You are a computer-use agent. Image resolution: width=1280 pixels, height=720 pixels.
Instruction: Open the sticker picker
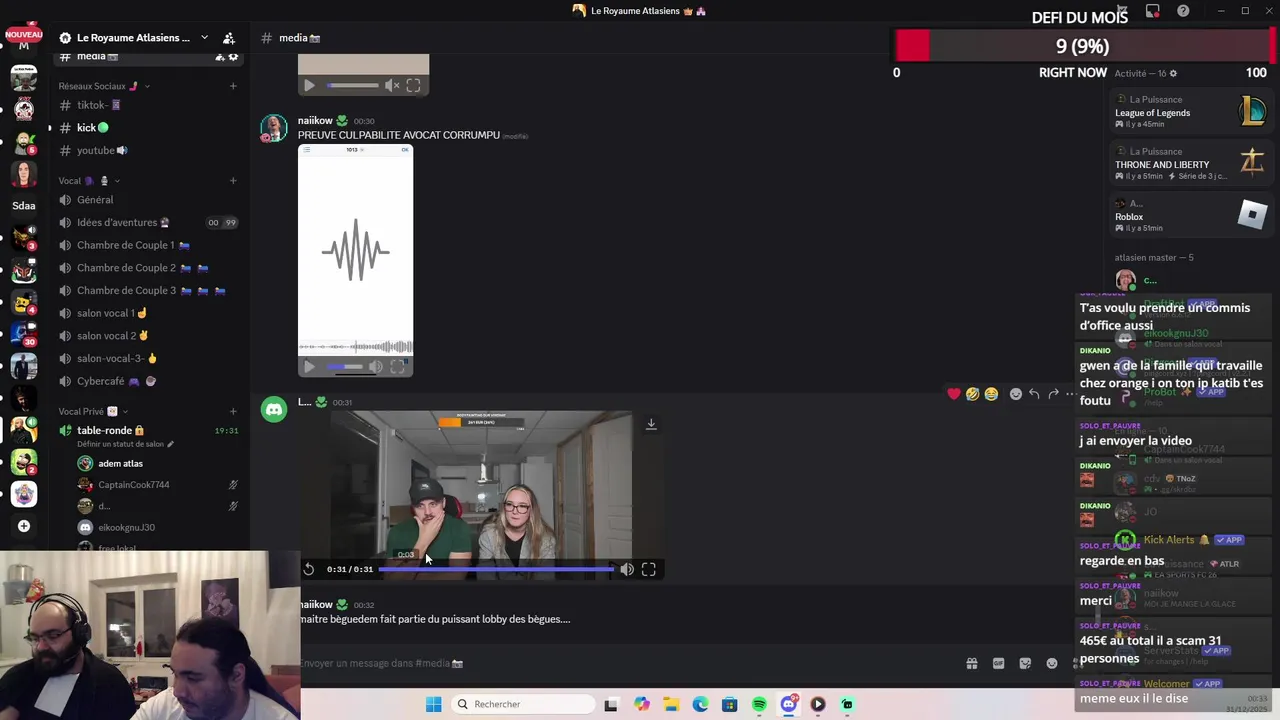pos(1025,663)
